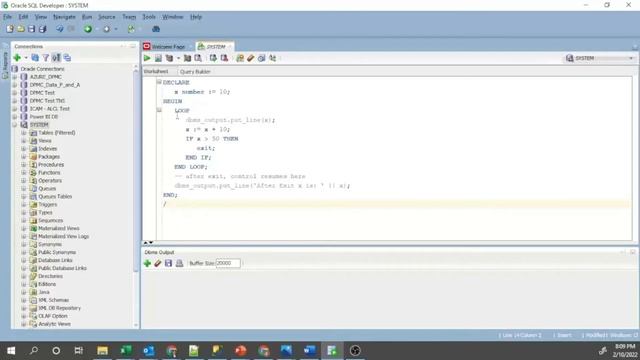Click the Save All icon in main toolbar
This screenshot has height=360, width=640.
click(x=42, y=29)
